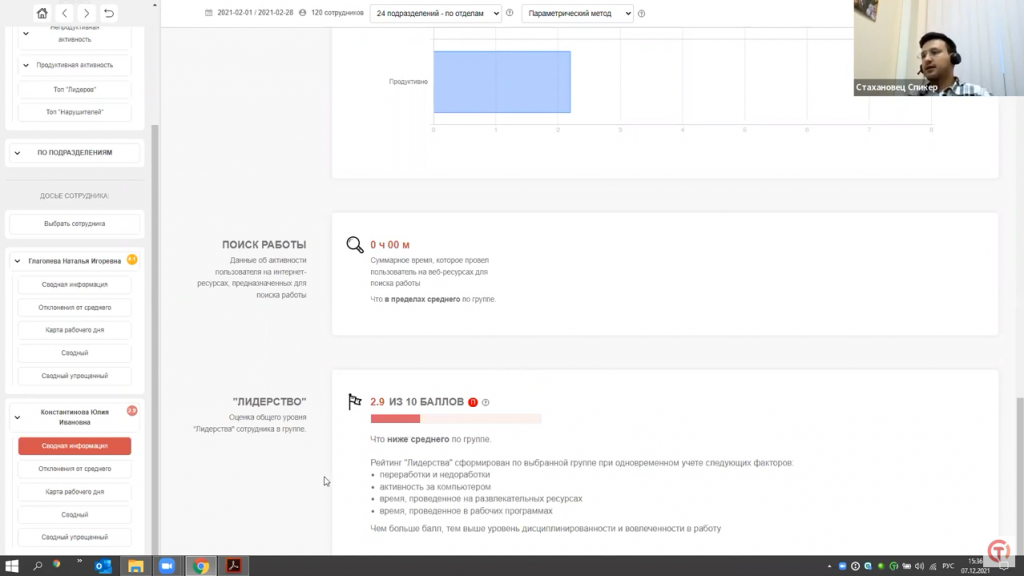Collapse the Глаголева Наталья Игоревна chevron
1024x576 pixels.
point(18,261)
